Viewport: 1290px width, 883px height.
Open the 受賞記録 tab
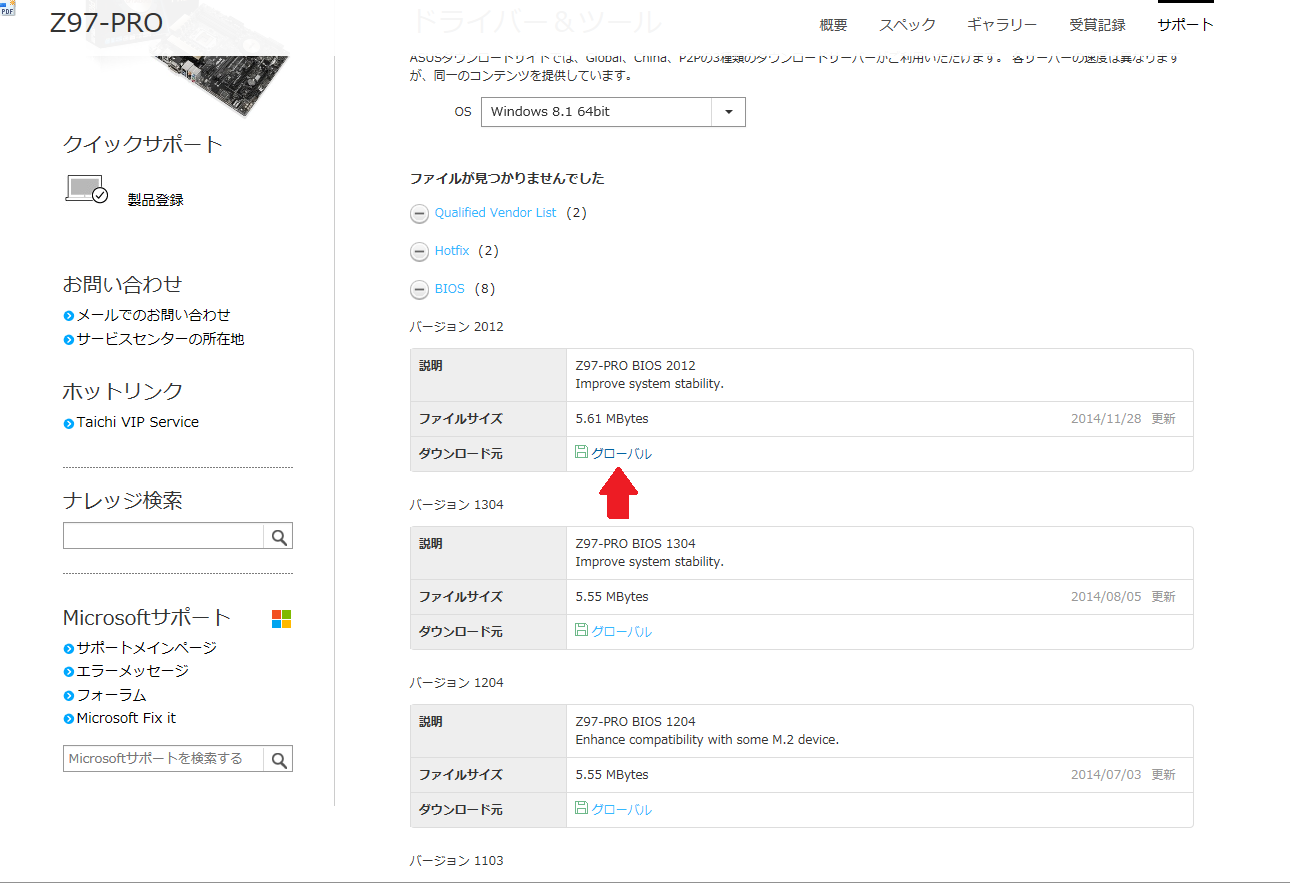pyautogui.click(x=1097, y=25)
